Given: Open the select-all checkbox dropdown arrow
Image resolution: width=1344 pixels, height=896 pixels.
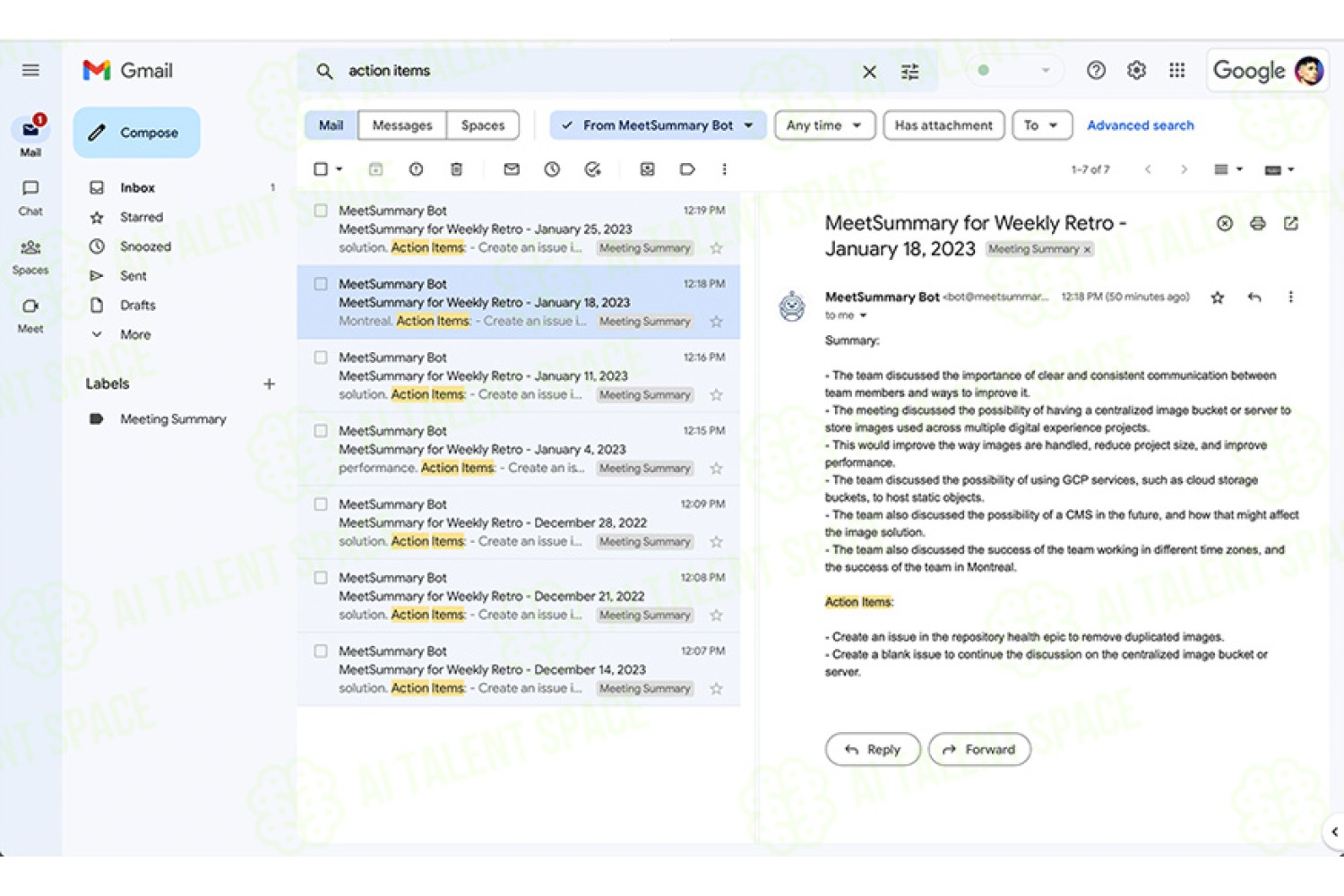Looking at the screenshot, I should (339, 169).
